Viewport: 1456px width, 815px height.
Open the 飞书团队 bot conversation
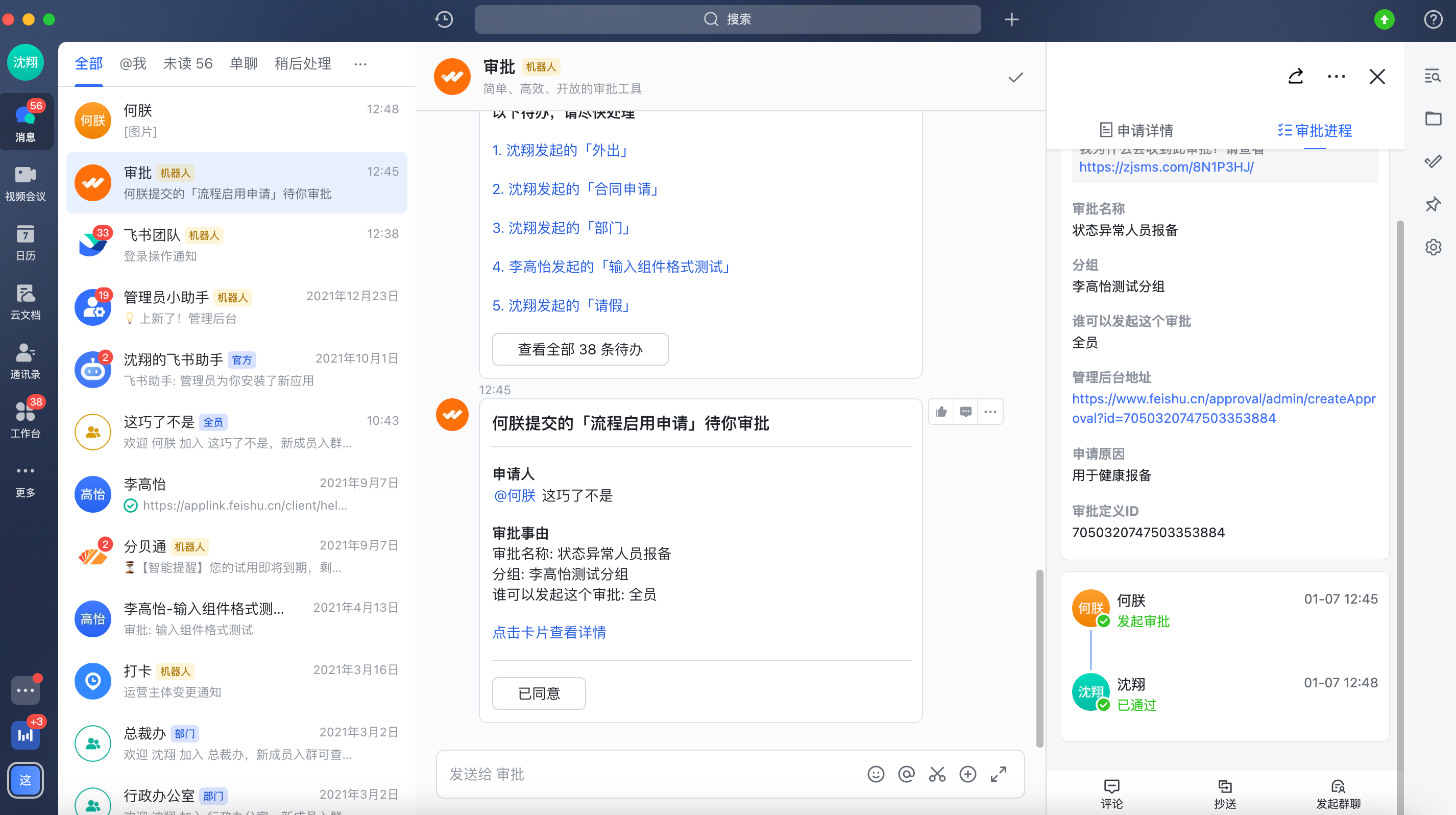(236, 245)
